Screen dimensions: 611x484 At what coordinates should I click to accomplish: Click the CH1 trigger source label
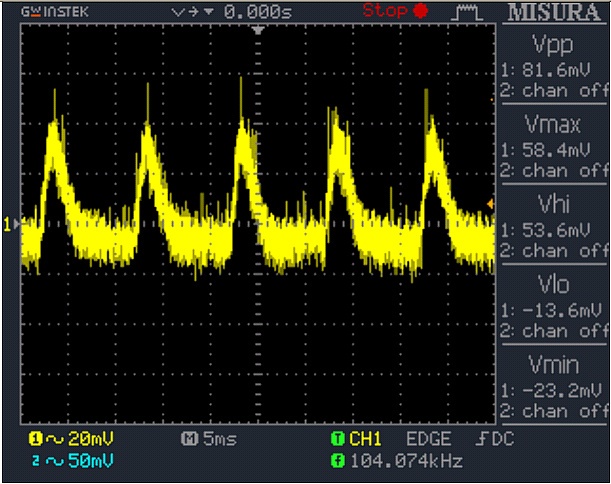tap(365, 439)
